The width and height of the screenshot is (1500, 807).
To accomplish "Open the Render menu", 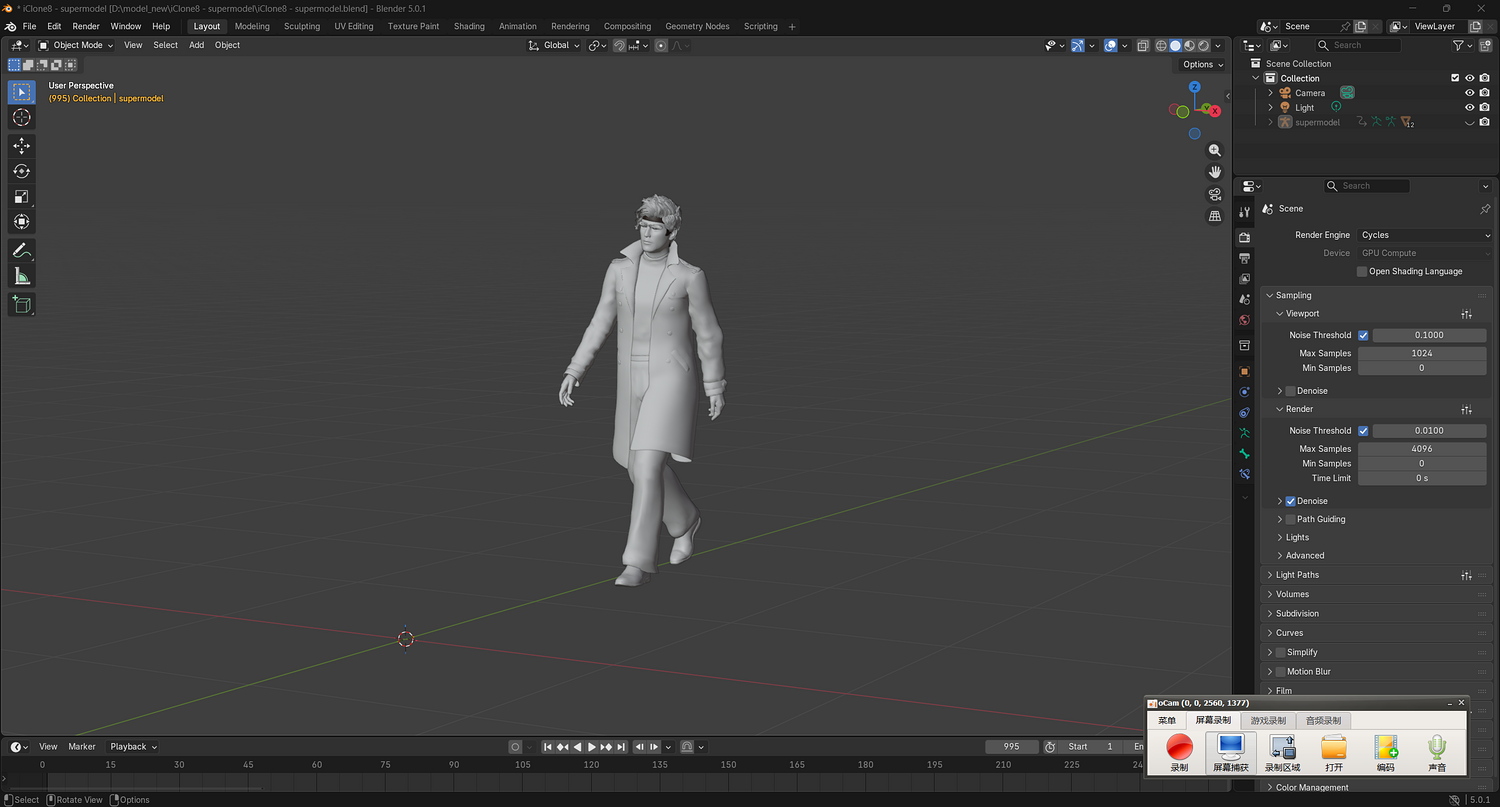I will pyautogui.click(x=86, y=26).
